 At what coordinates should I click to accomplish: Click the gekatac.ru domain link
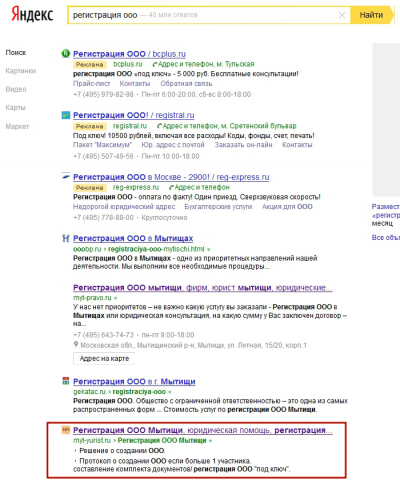pyautogui.click(x=89, y=392)
